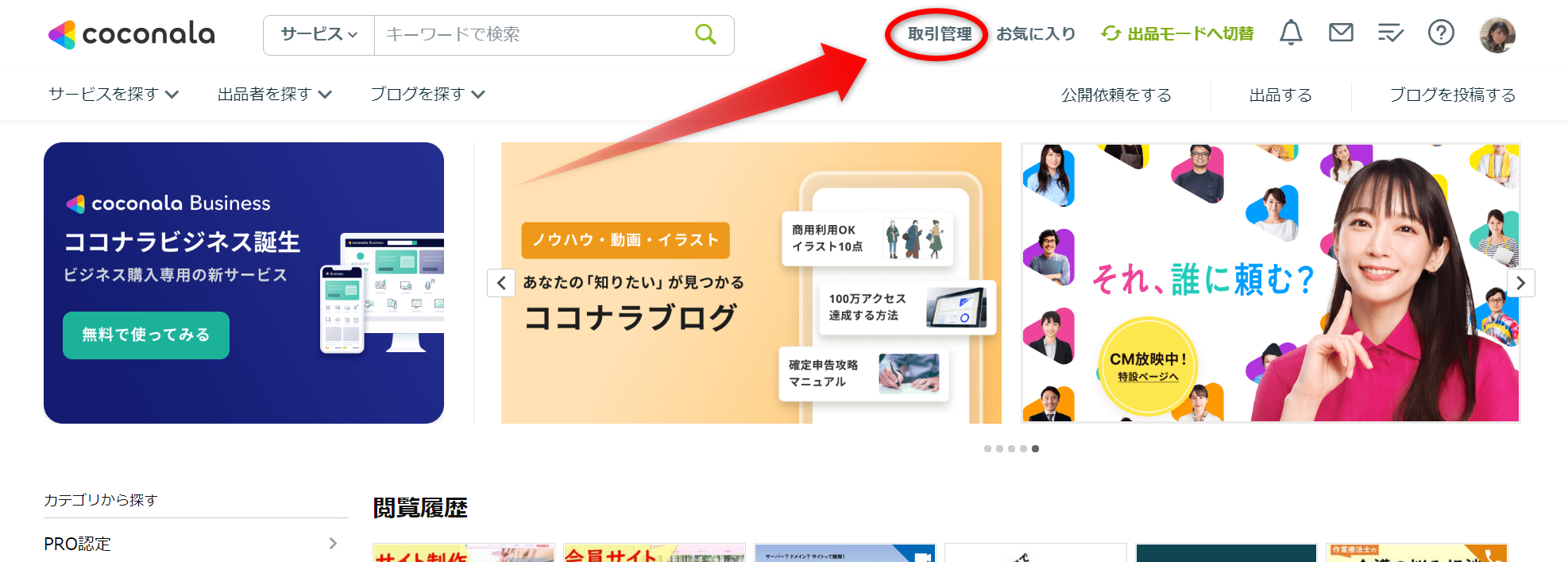Open the notification bell icon
The width and height of the screenshot is (1568, 562).
tap(1291, 33)
